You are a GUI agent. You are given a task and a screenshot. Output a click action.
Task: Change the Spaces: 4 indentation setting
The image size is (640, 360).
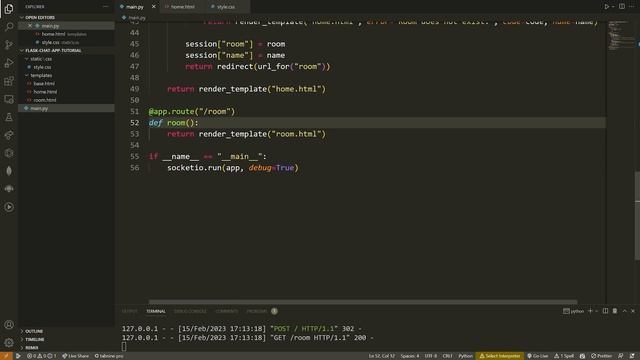click(410, 356)
